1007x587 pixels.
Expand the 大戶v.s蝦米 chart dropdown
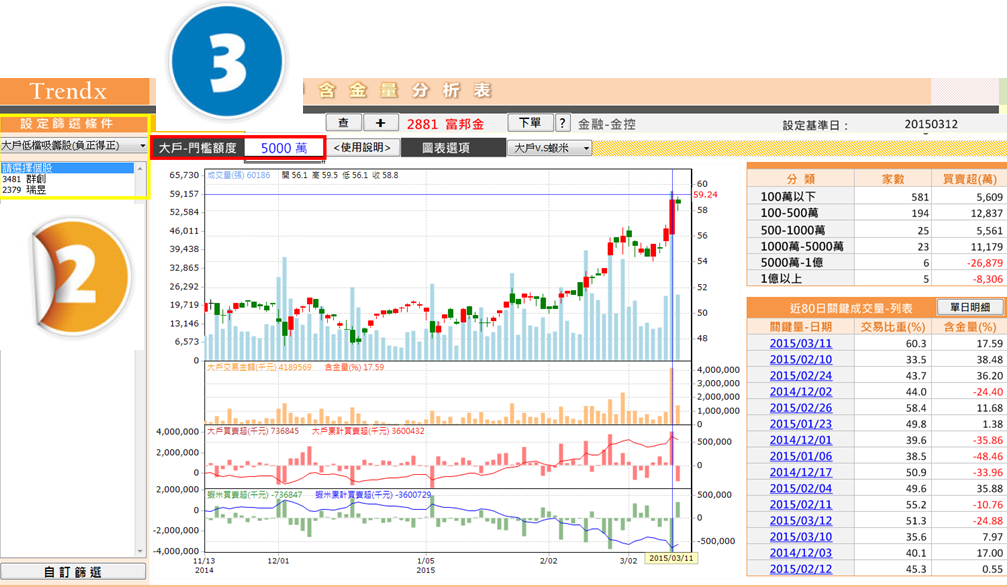(x=549, y=148)
